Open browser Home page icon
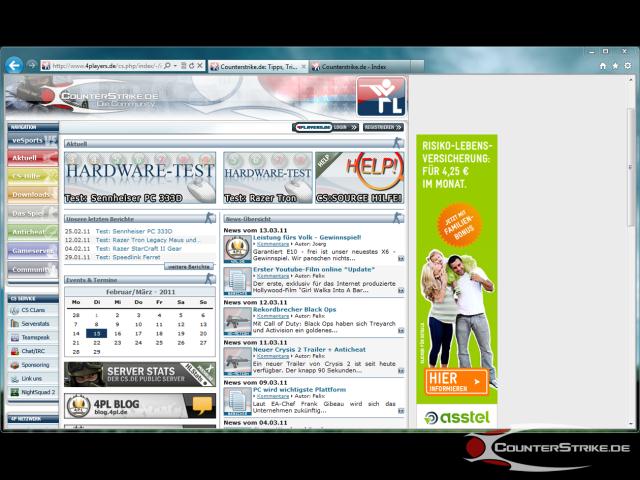This screenshot has width=640, height=480. click(x=602, y=66)
